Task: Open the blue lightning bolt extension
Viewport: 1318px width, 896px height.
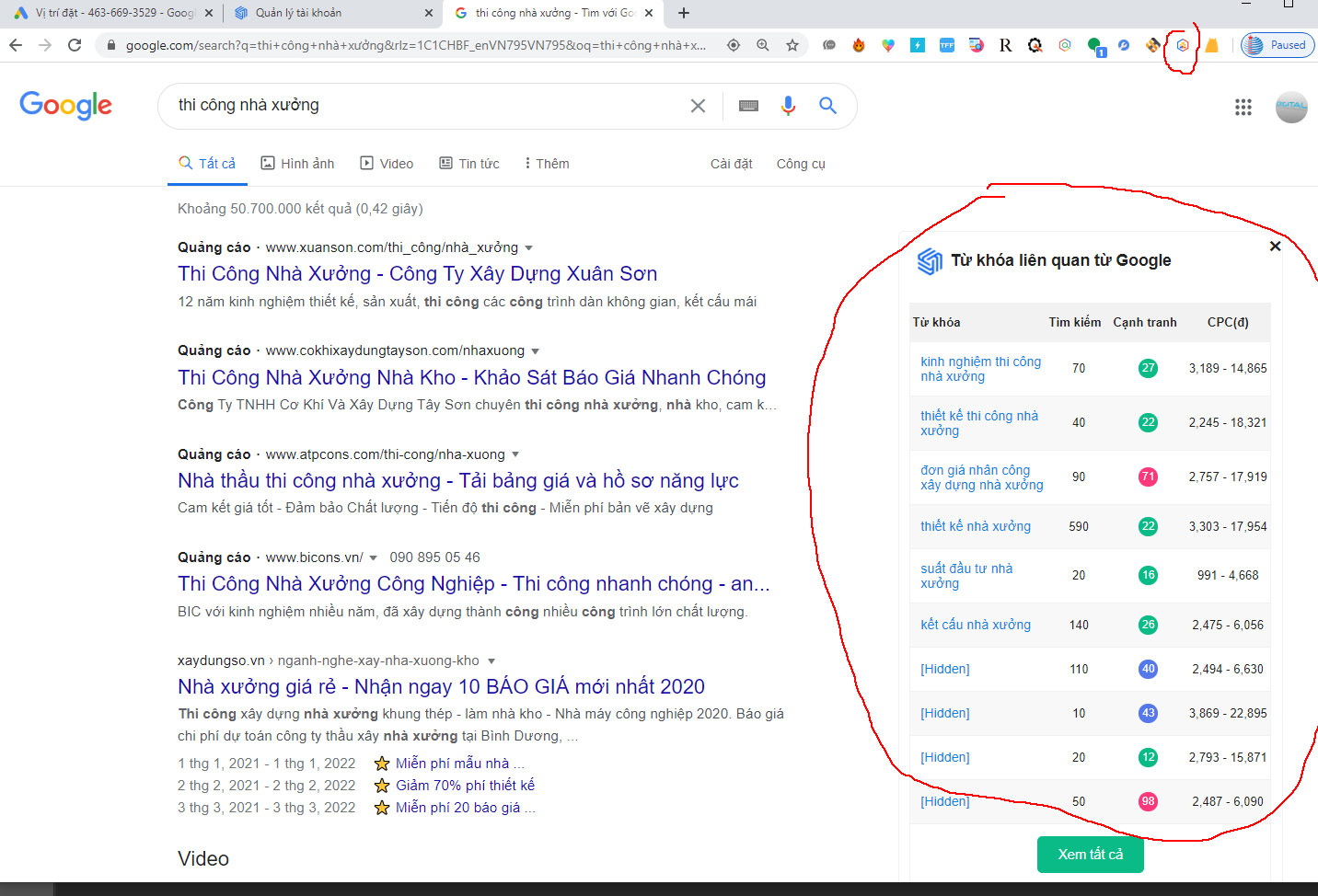Action: pyautogui.click(x=918, y=45)
